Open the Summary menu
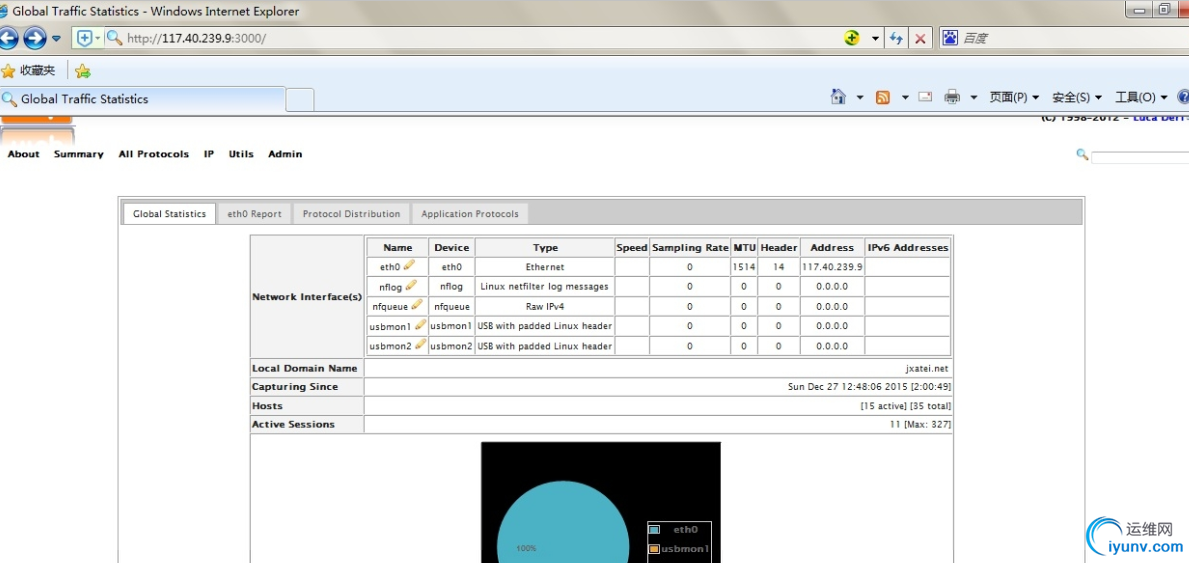The width and height of the screenshot is (1189, 563). (x=79, y=154)
